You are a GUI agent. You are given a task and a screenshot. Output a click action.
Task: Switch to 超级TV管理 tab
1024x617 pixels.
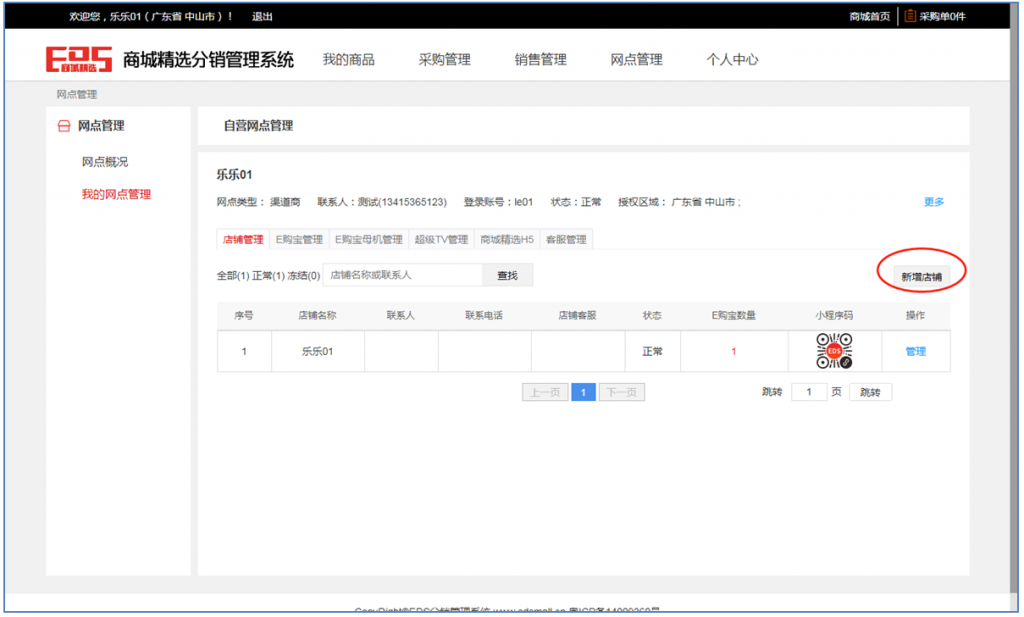click(441, 240)
